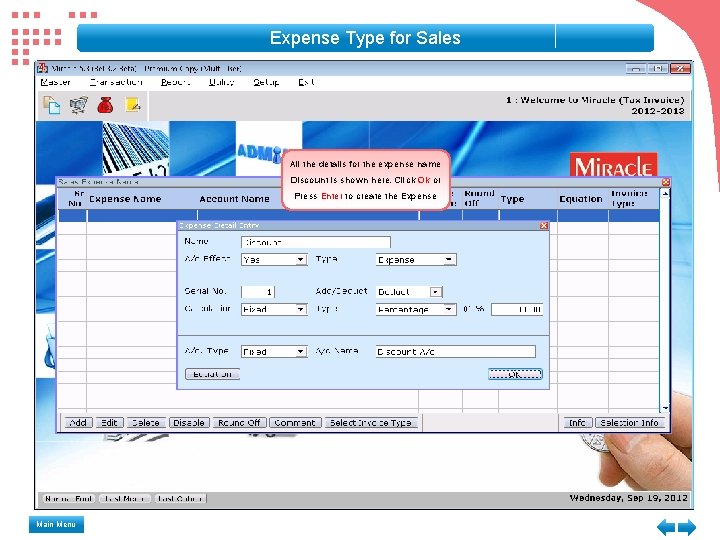Click the date Wednesday, Sep 19, 2012

click(629, 498)
